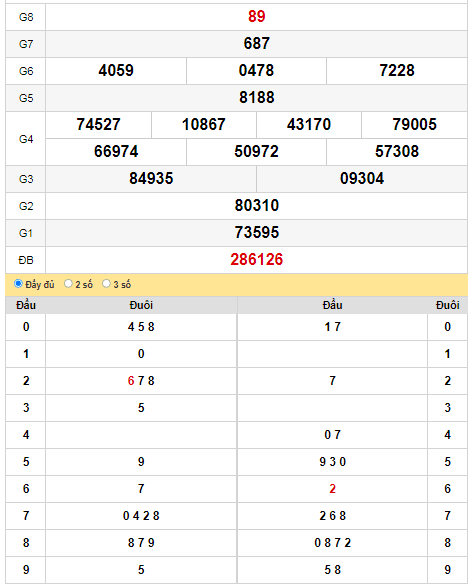
Task: Click G6 number 7228
Action: [397, 70]
